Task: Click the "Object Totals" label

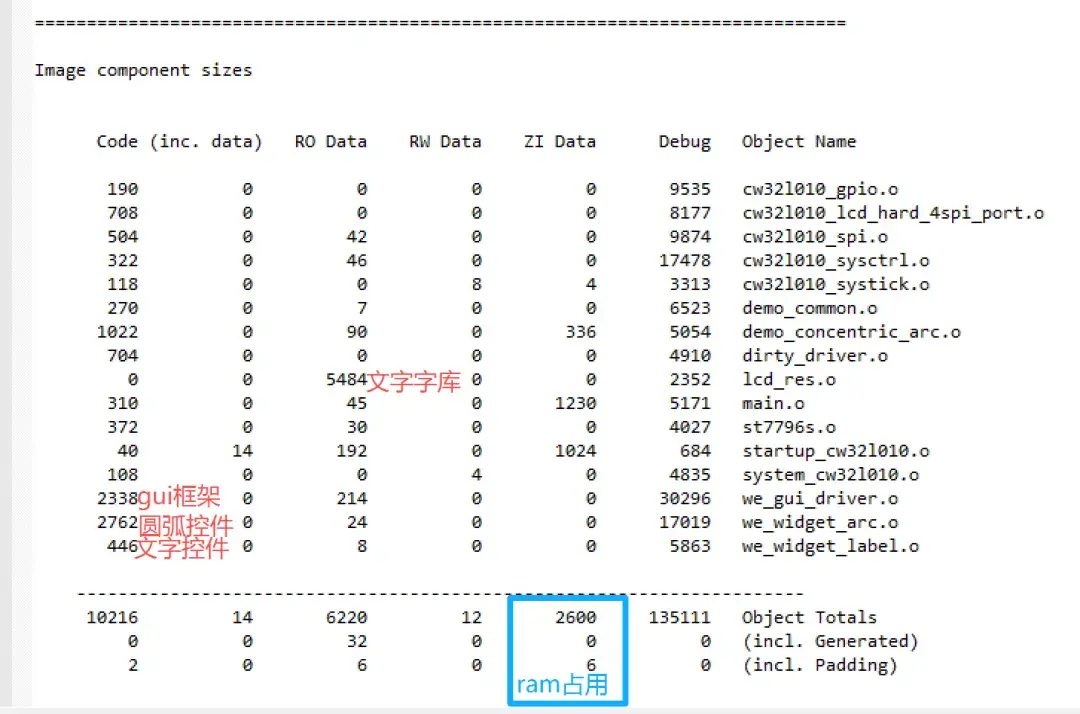Action: [809, 618]
